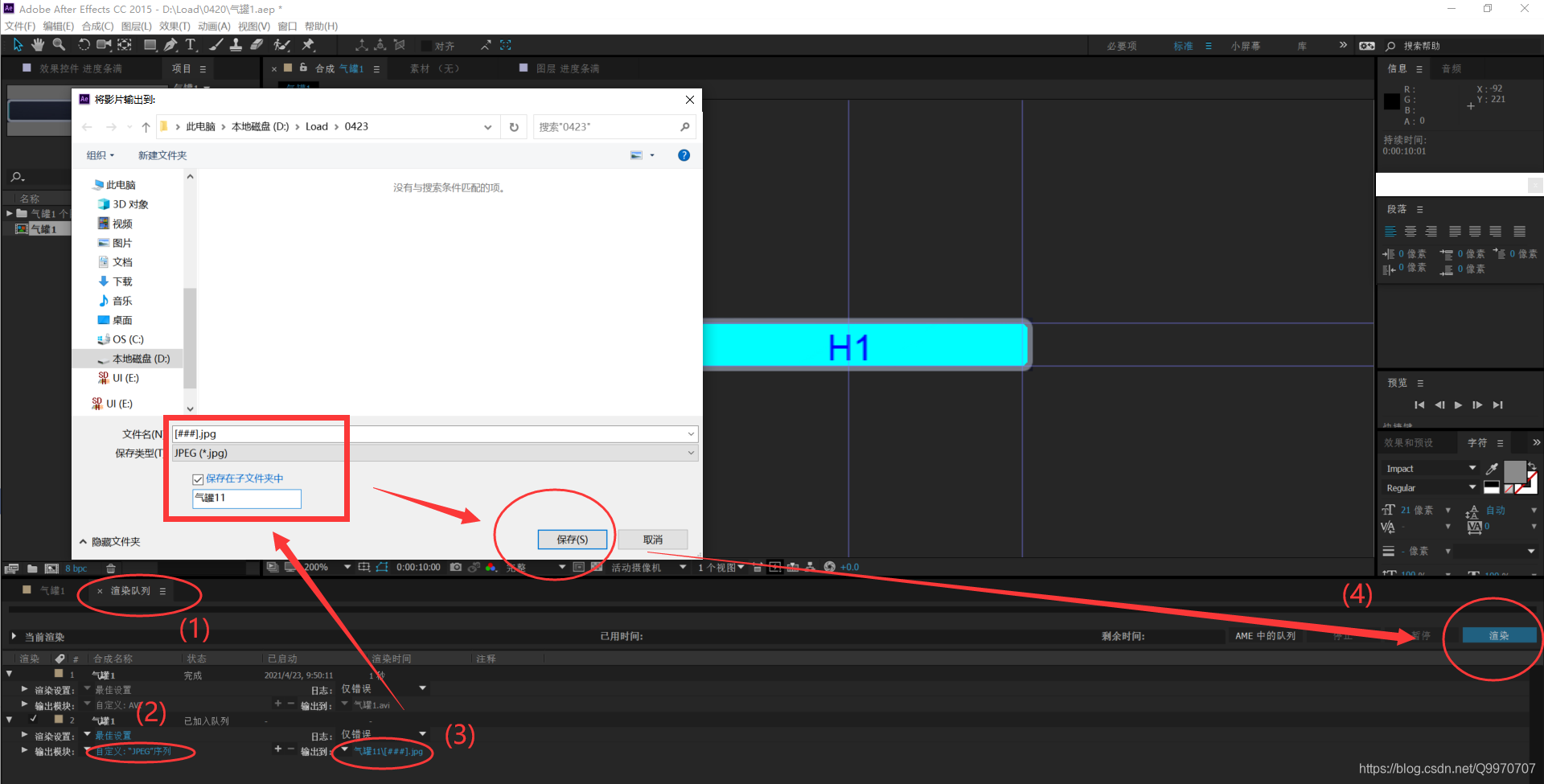
Task: Toggle lock on 合成 气罐1 viewer
Action: tap(303, 68)
